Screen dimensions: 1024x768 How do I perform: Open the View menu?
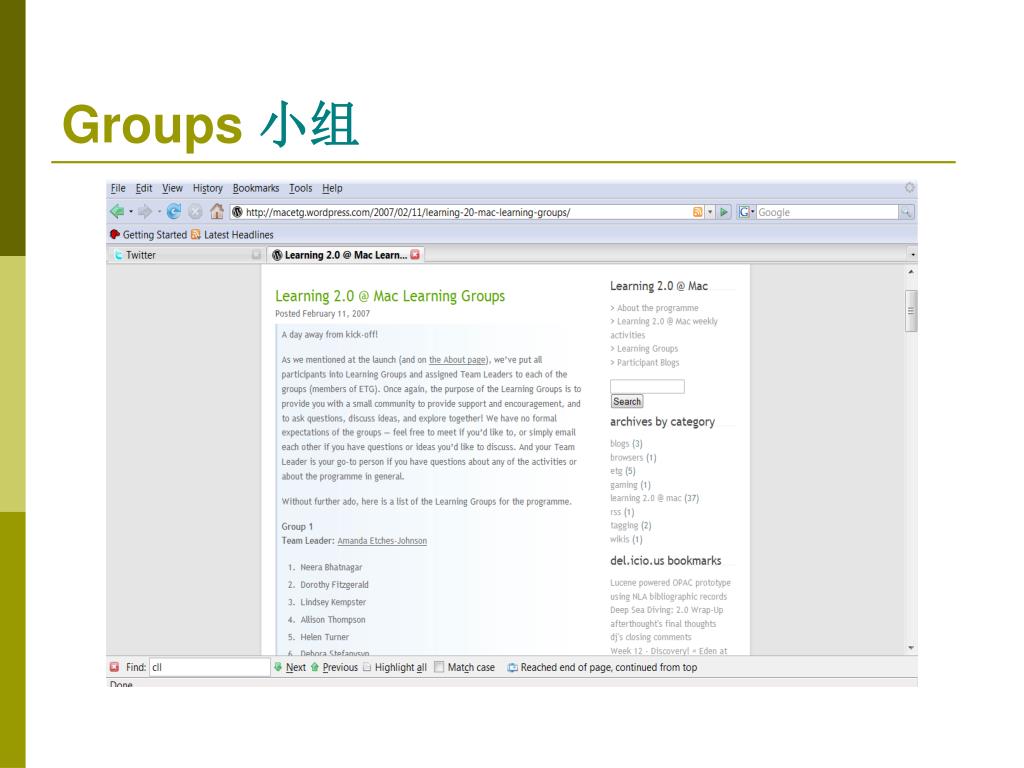[172, 188]
